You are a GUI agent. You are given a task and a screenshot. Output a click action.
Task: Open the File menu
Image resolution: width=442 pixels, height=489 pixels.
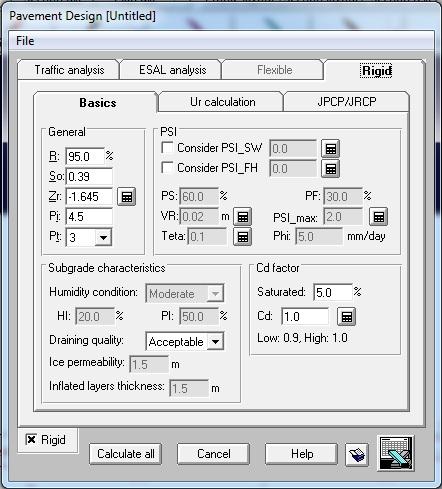click(x=25, y=41)
